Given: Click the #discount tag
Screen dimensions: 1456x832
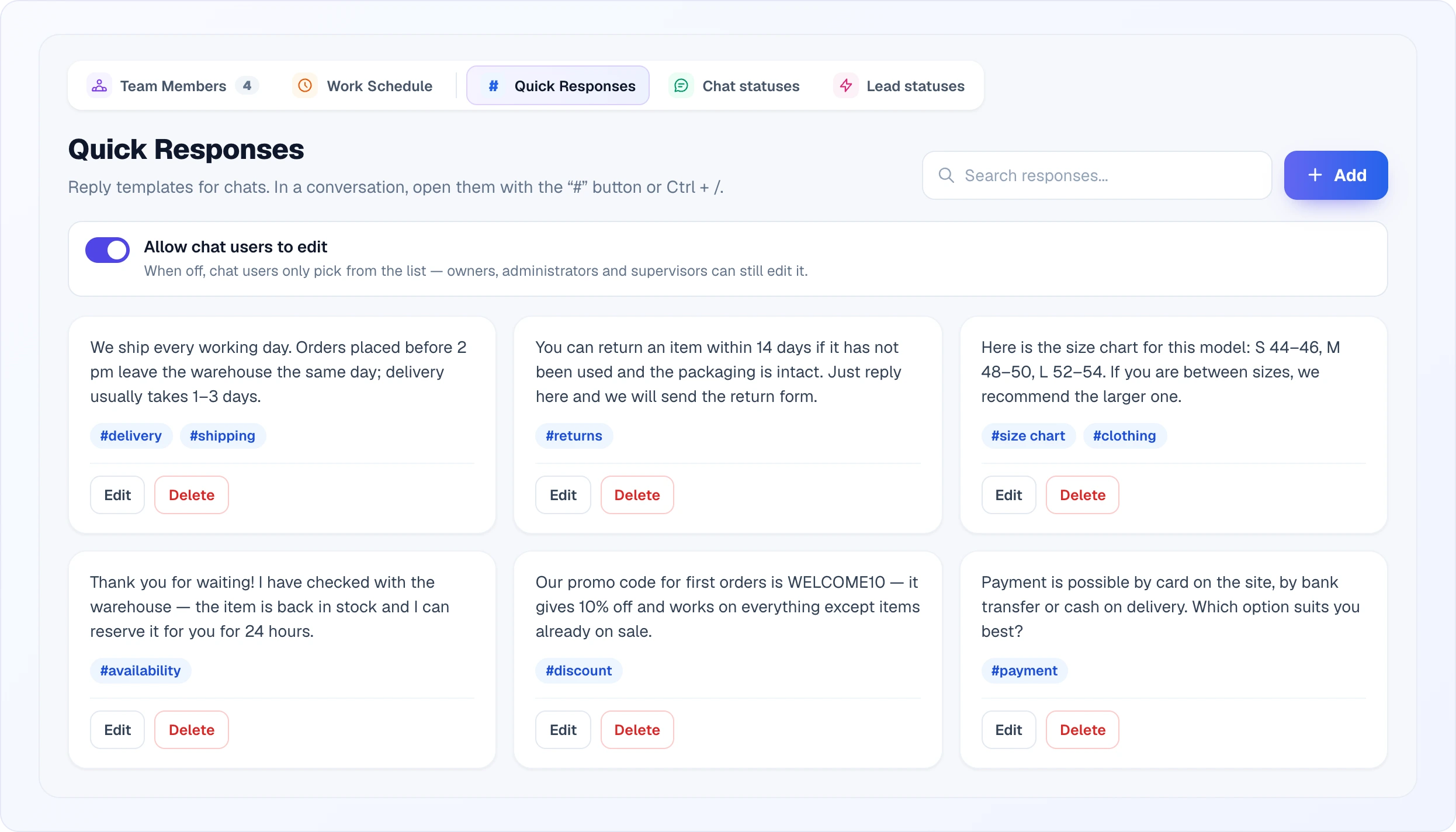Looking at the screenshot, I should pos(579,671).
